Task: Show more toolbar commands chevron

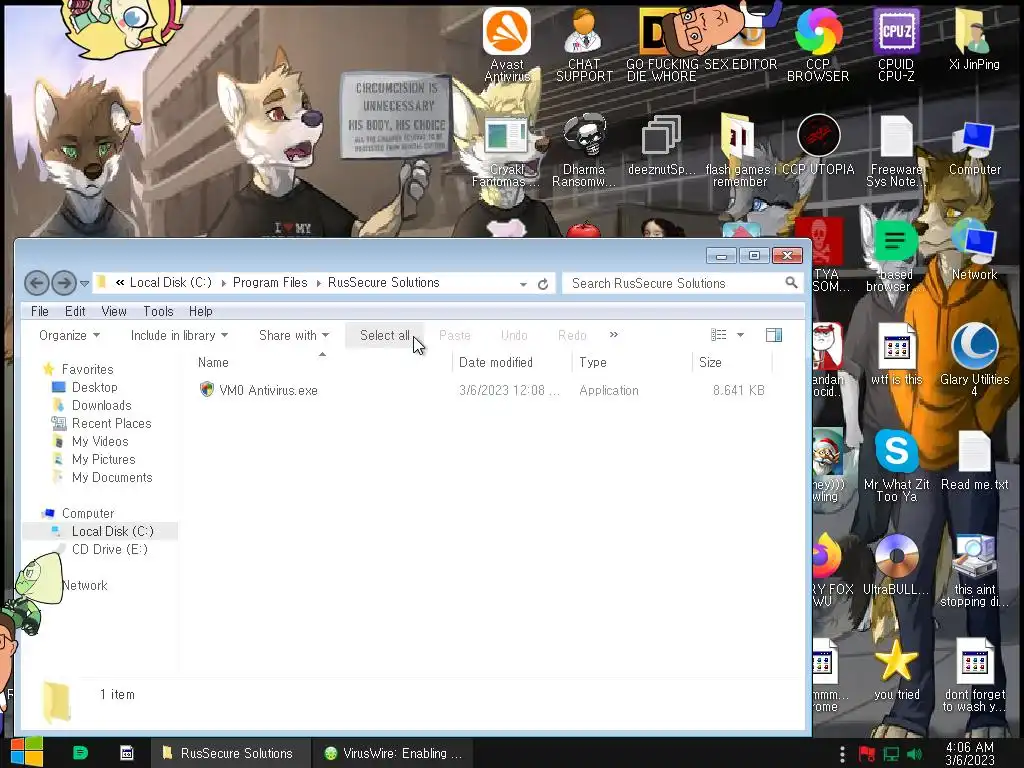Action: [x=613, y=334]
